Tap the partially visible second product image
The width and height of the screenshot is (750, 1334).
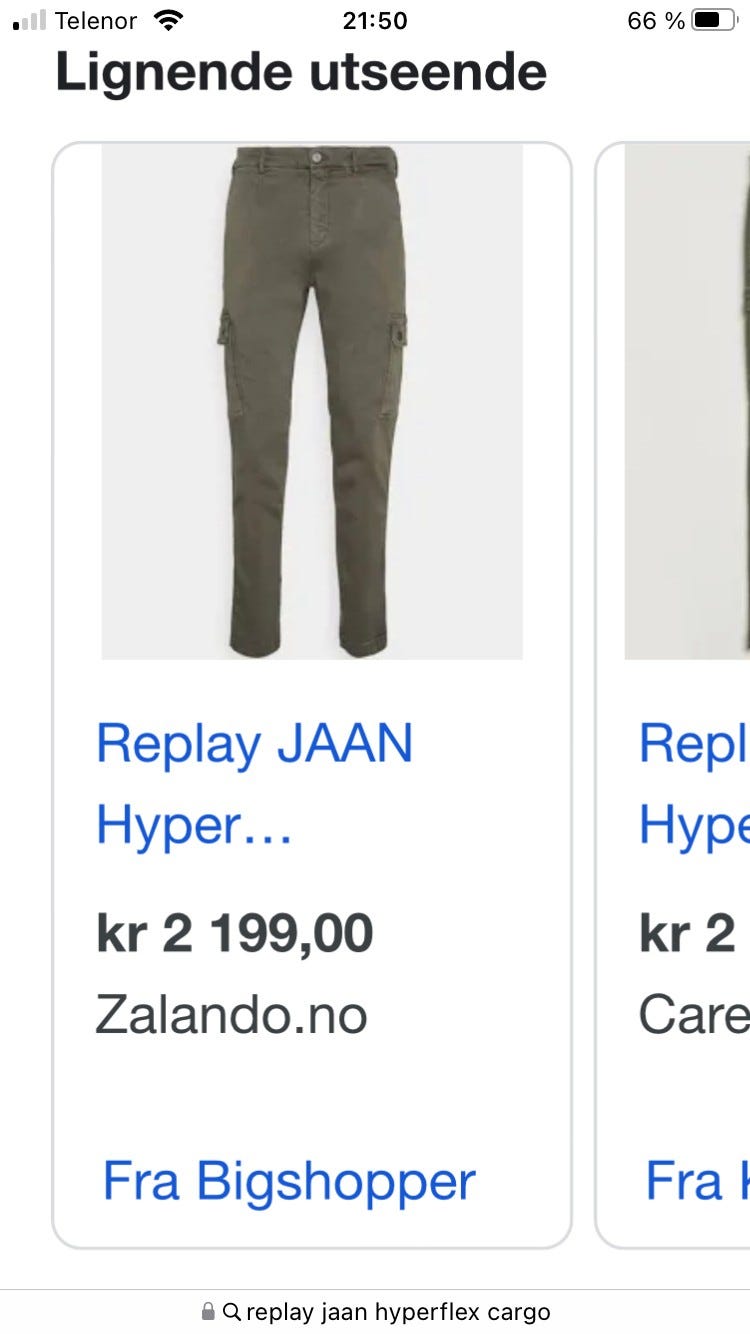(x=687, y=402)
